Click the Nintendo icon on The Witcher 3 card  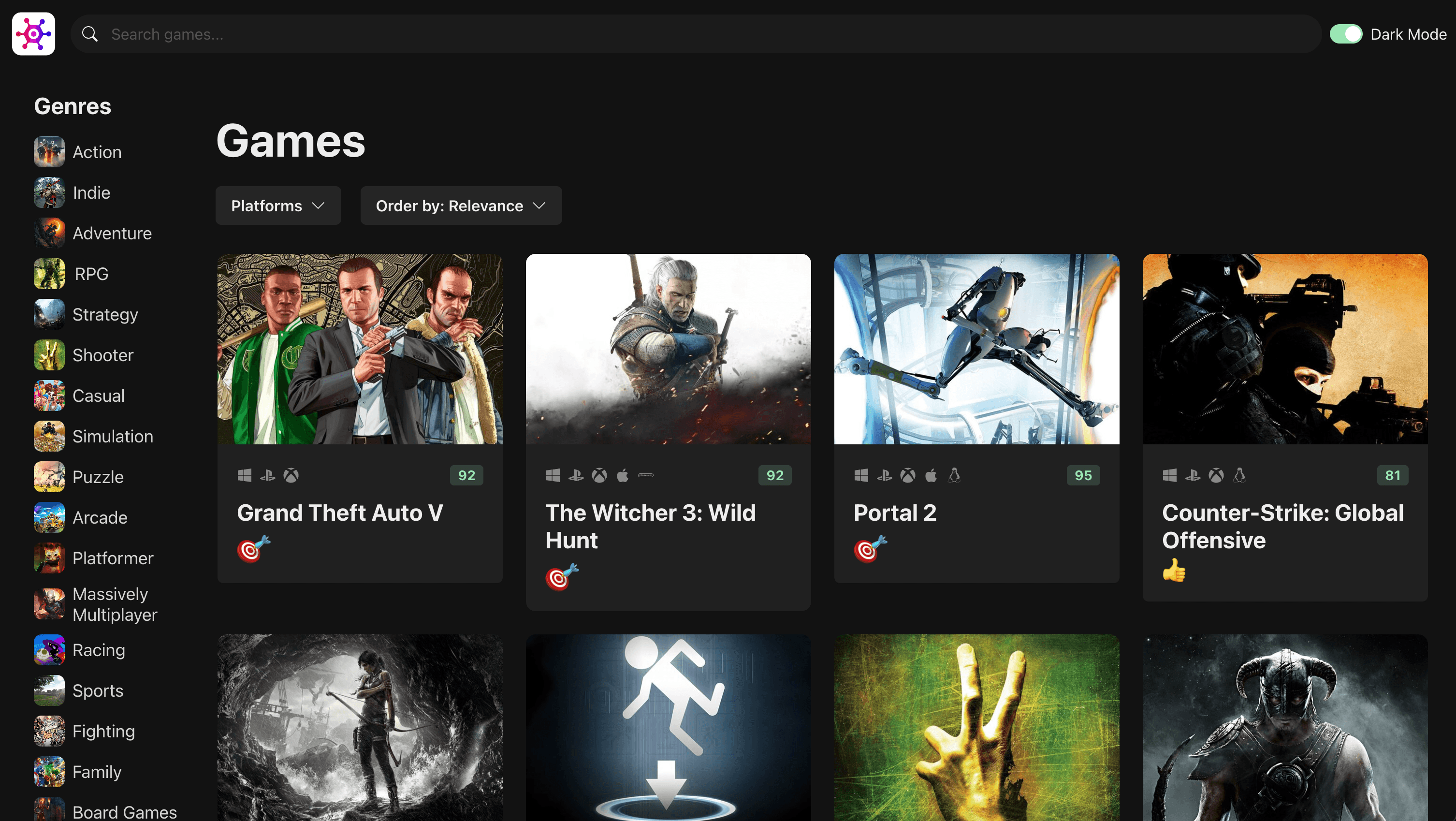(645, 475)
